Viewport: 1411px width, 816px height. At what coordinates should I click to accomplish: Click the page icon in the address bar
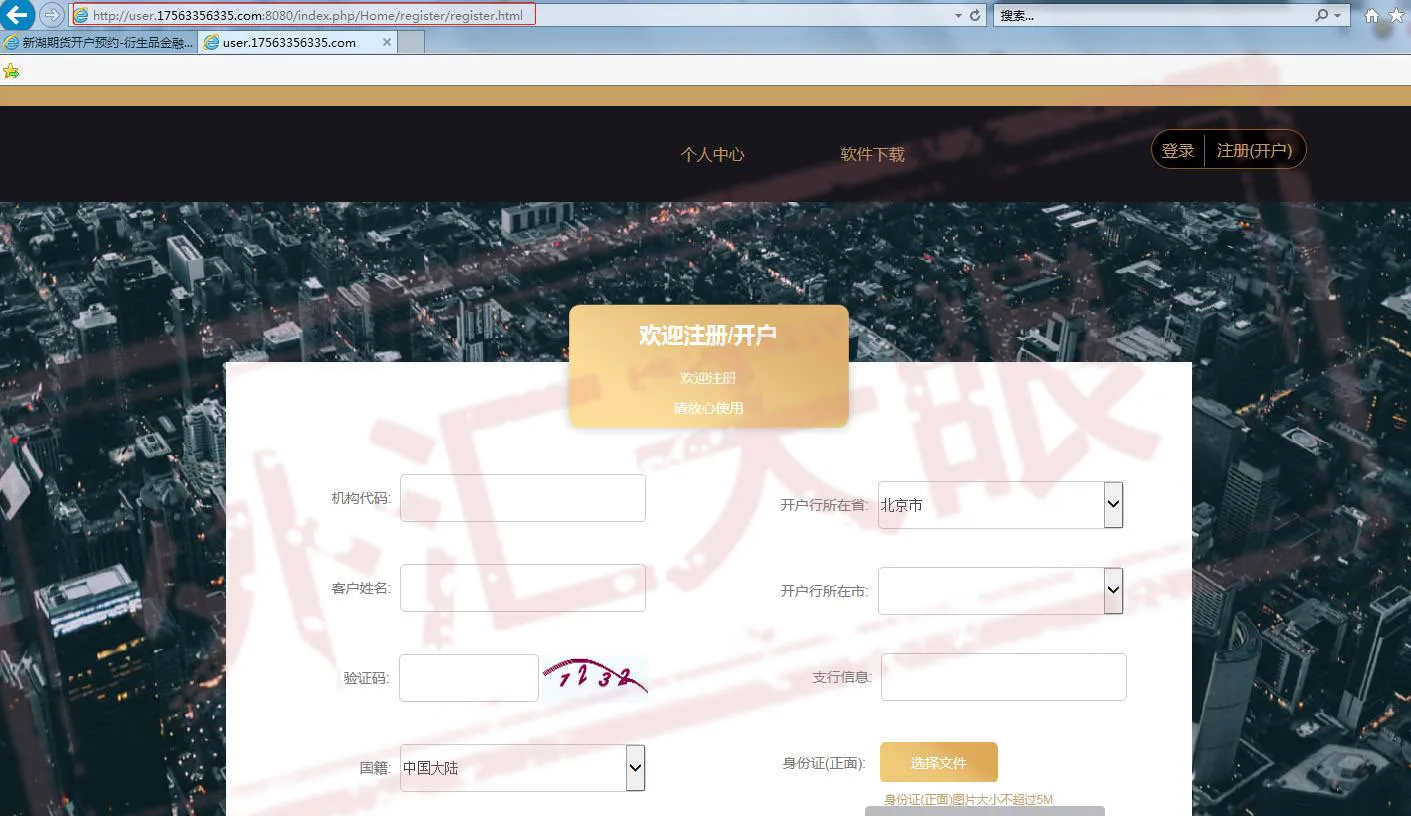(81, 15)
